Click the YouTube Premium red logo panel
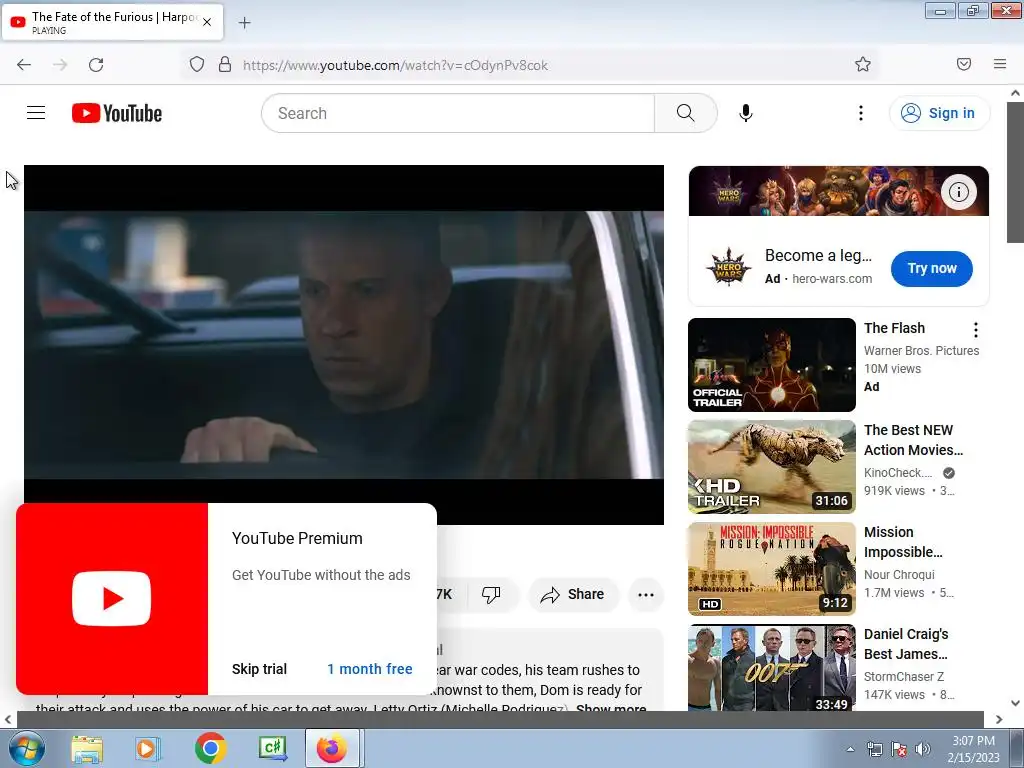This screenshot has height=768, width=1024. point(112,599)
